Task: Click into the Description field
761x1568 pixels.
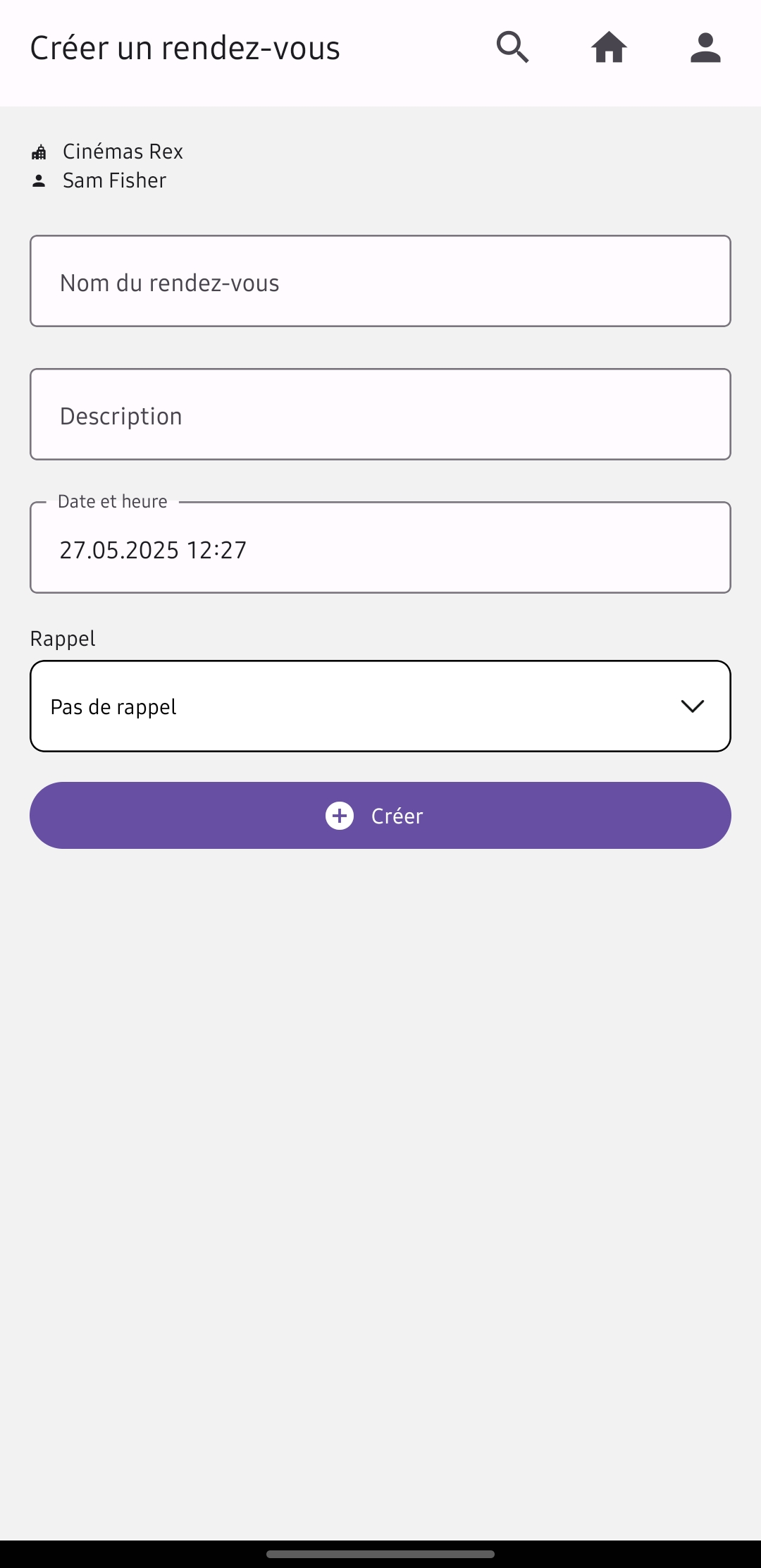Action: pos(380,415)
